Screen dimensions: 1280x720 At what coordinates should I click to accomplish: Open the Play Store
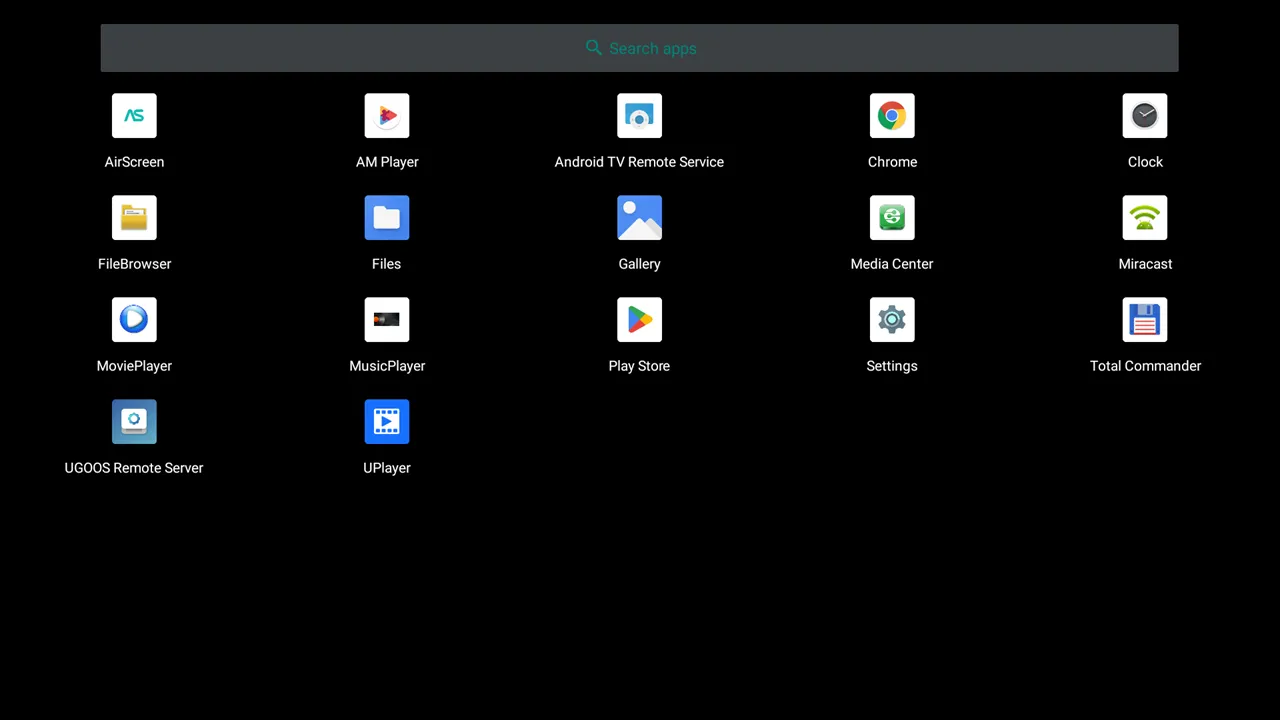tap(639, 319)
